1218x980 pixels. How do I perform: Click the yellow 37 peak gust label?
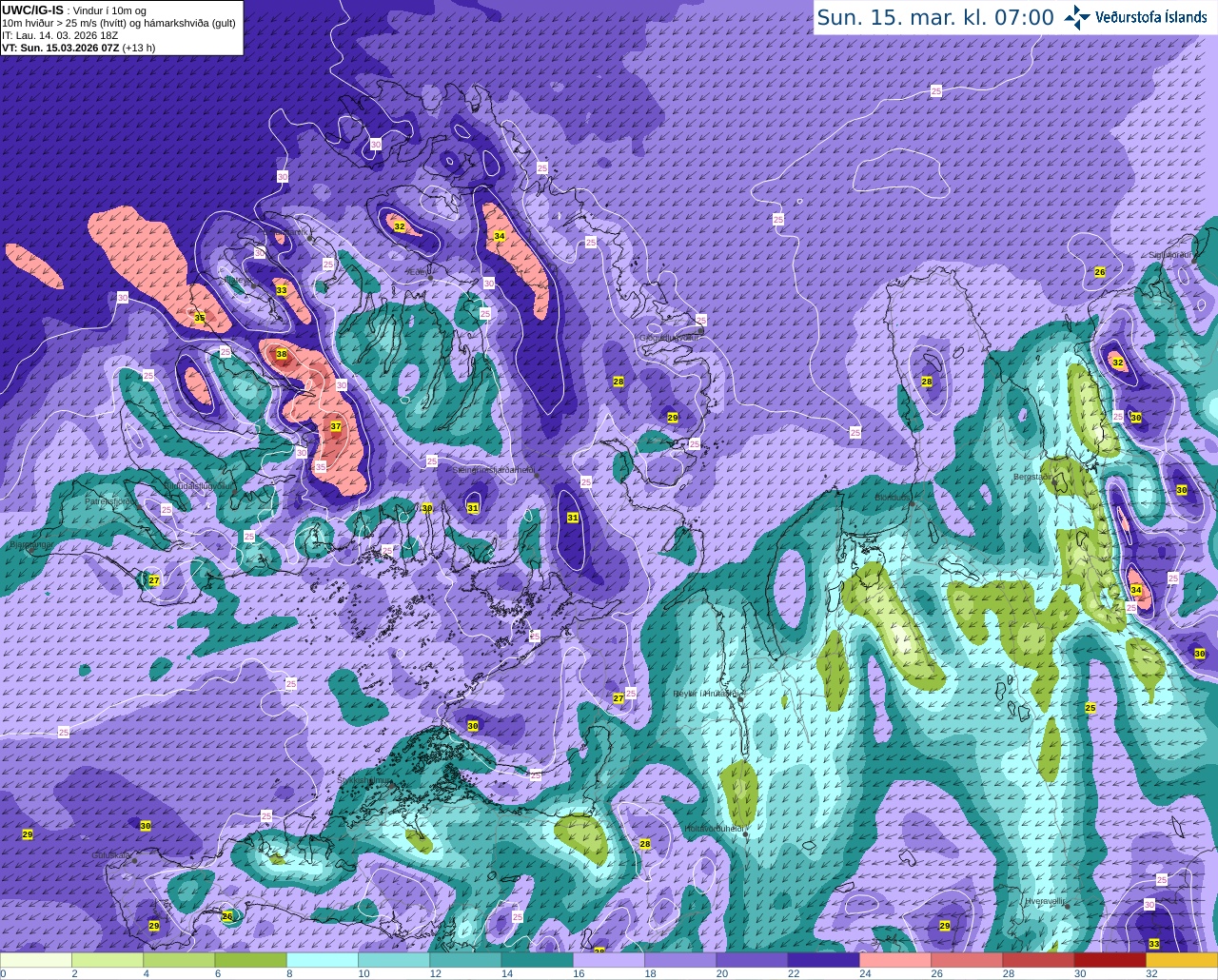click(x=336, y=426)
